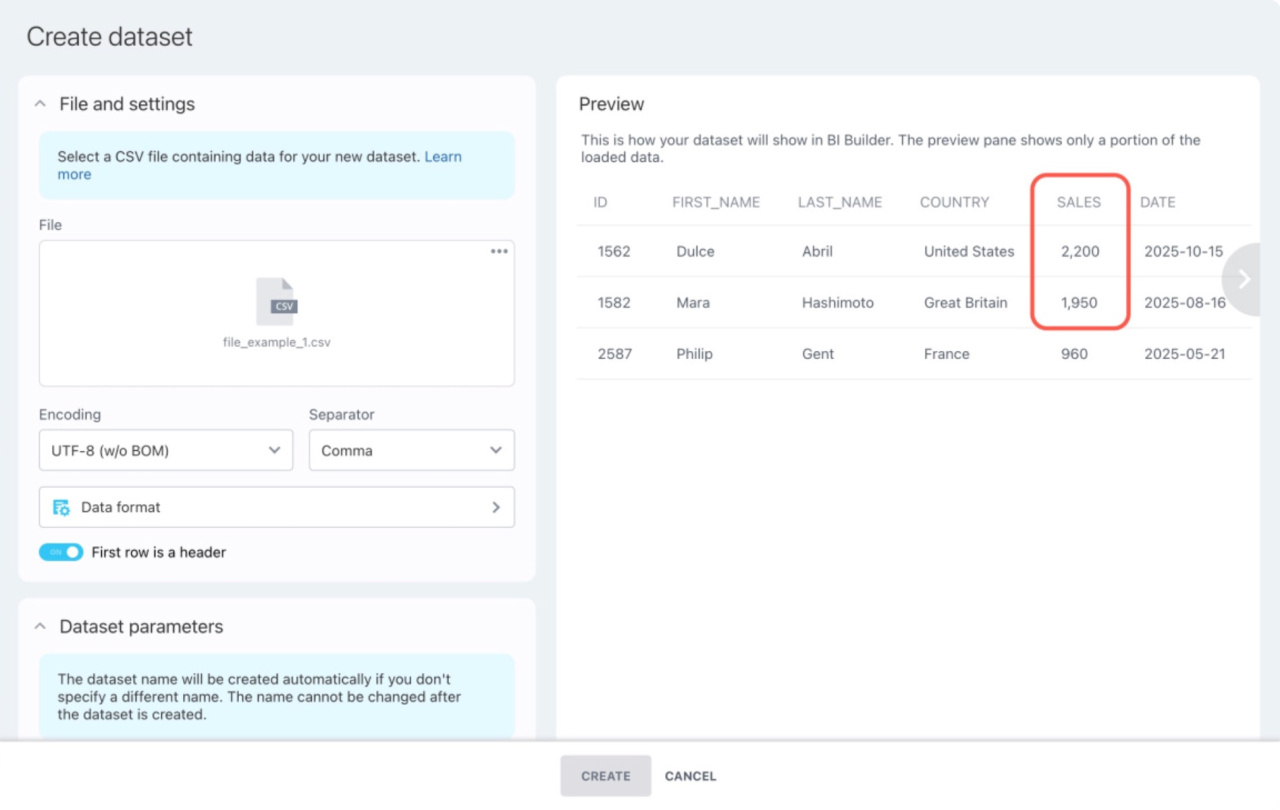
Task: Collapse the Dataset parameters section
Action: (41, 627)
